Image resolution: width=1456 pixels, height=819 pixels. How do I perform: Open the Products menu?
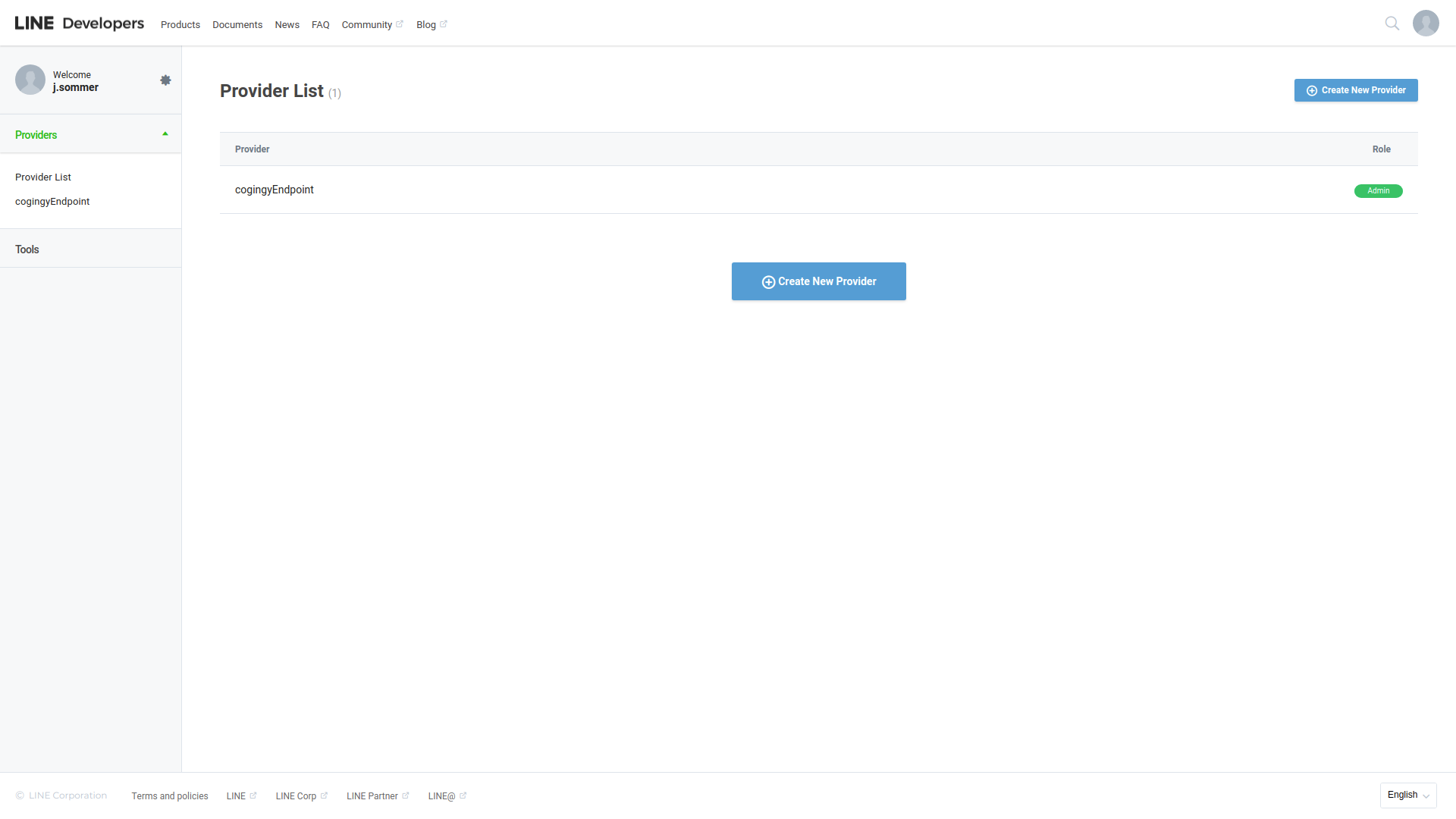tap(180, 25)
